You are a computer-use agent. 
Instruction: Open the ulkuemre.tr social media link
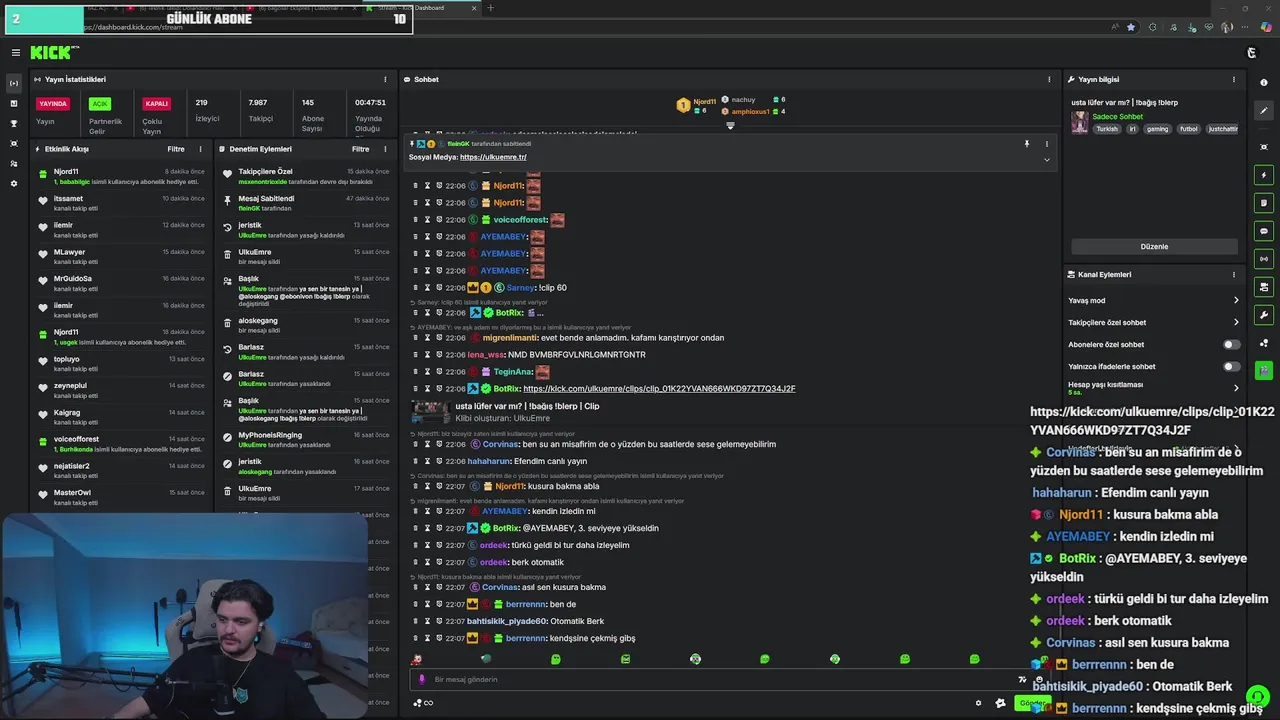493,157
